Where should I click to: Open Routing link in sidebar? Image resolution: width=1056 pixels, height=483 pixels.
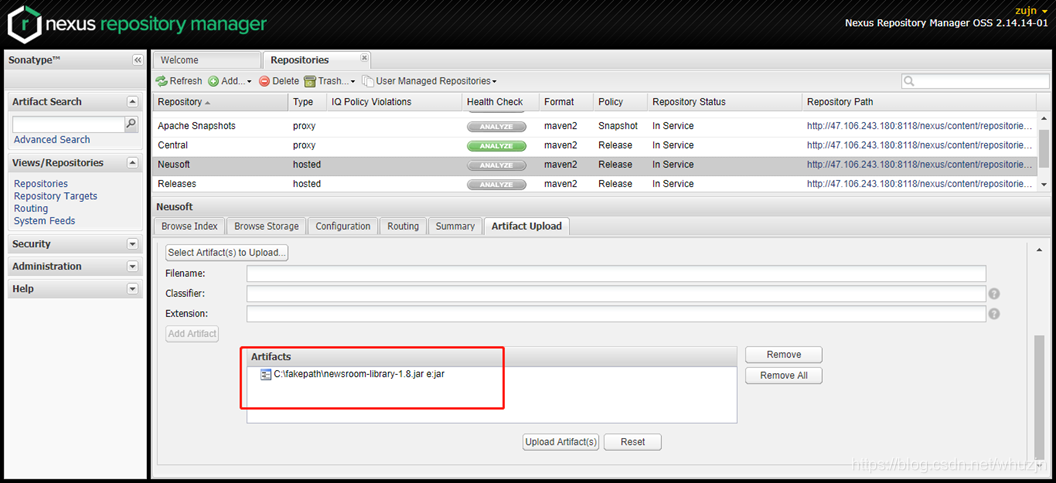pos(31,208)
